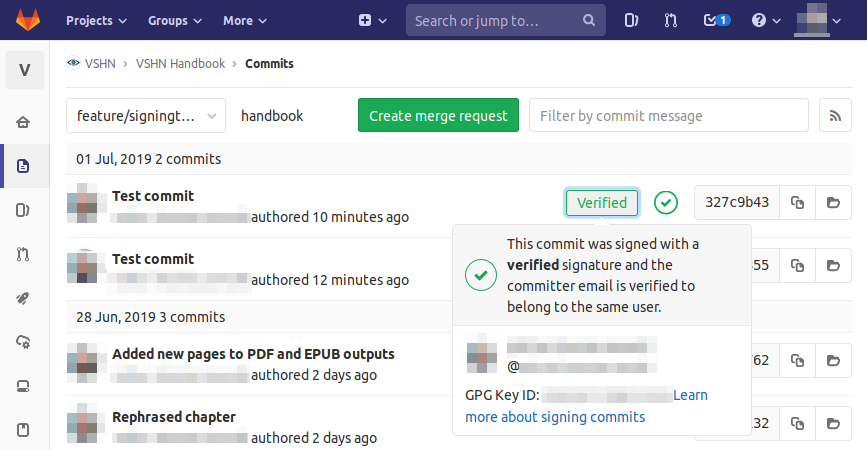
Task: Open the feature/signingt... branch selector
Action: point(146,116)
